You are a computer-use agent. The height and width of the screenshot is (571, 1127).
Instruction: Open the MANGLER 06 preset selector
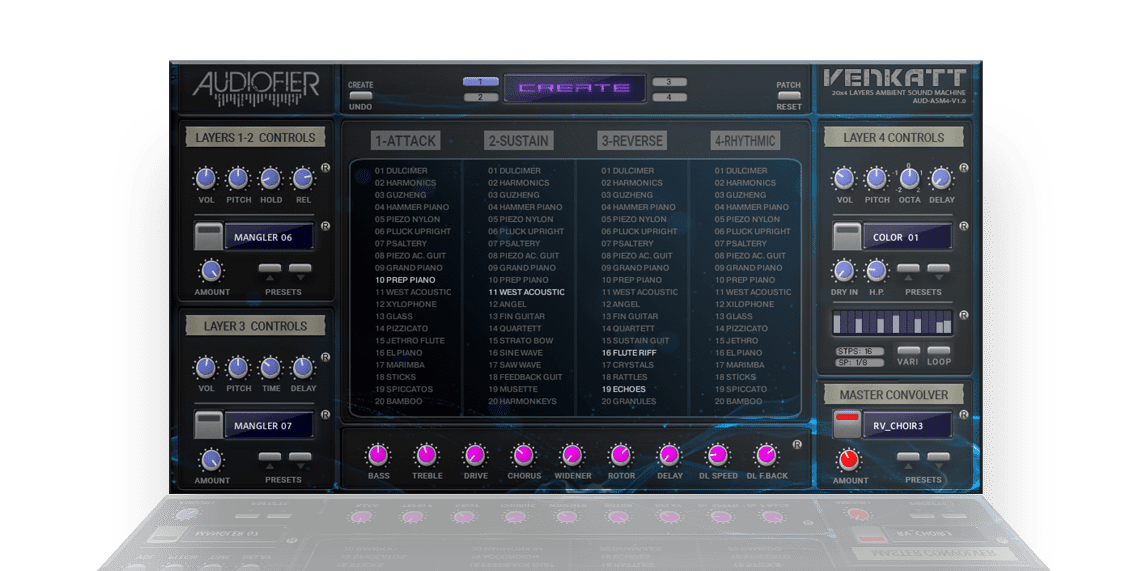[269, 237]
